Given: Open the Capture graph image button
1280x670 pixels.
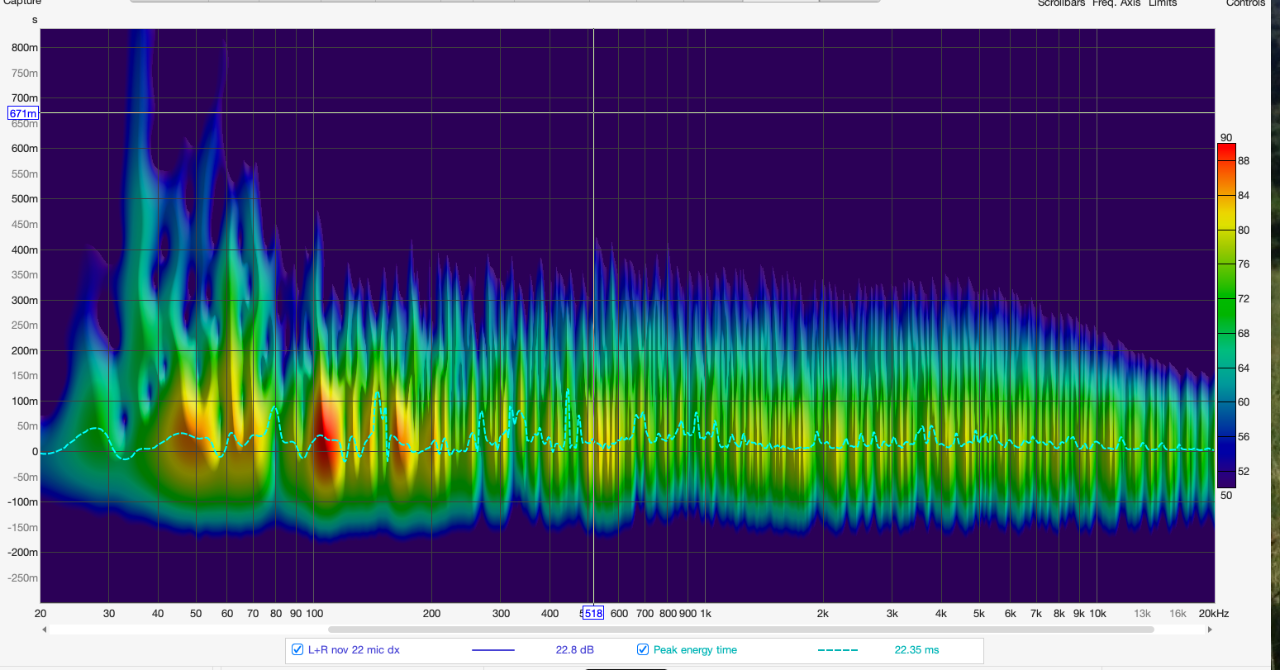Looking at the screenshot, I should pos(21,4).
